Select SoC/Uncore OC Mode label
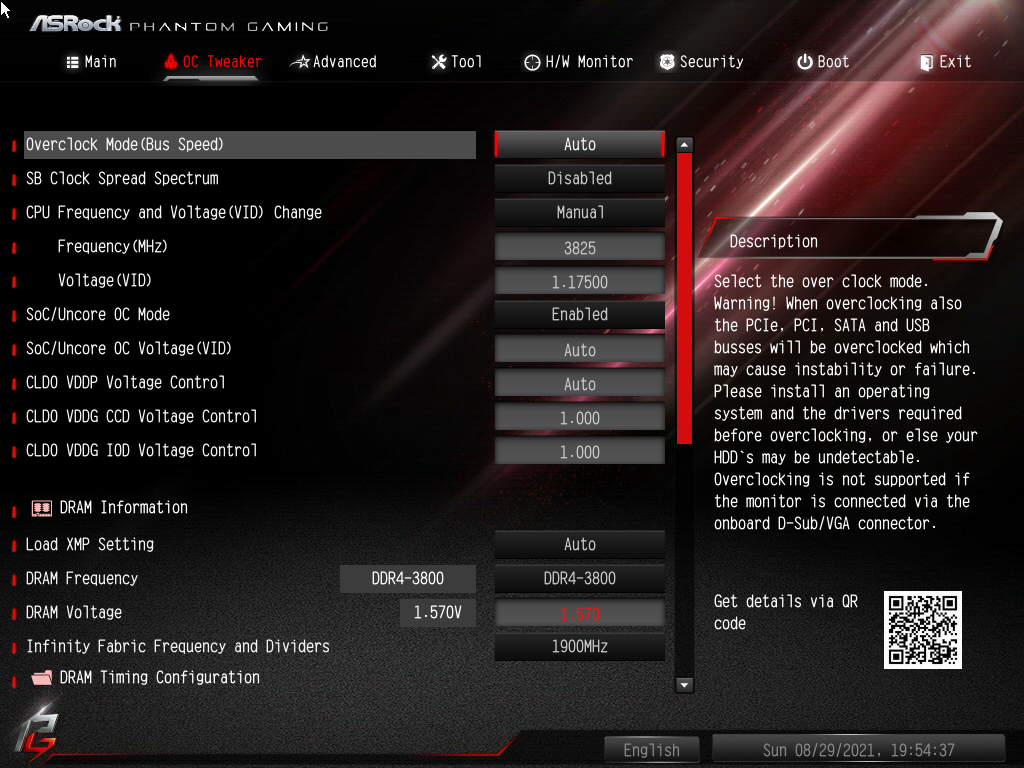 point(98,314)
